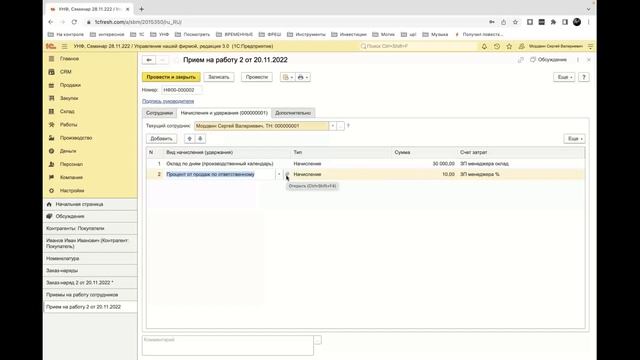Click the Номер input field

(182, 90)
